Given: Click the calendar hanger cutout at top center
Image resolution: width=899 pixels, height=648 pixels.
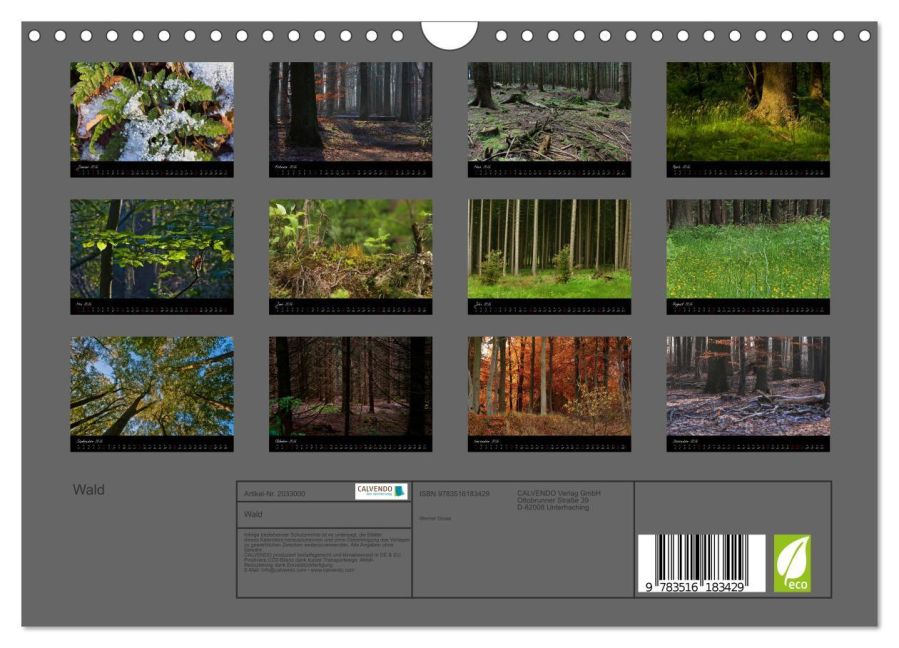Looking at the screenshot, I should pos(449,36).
